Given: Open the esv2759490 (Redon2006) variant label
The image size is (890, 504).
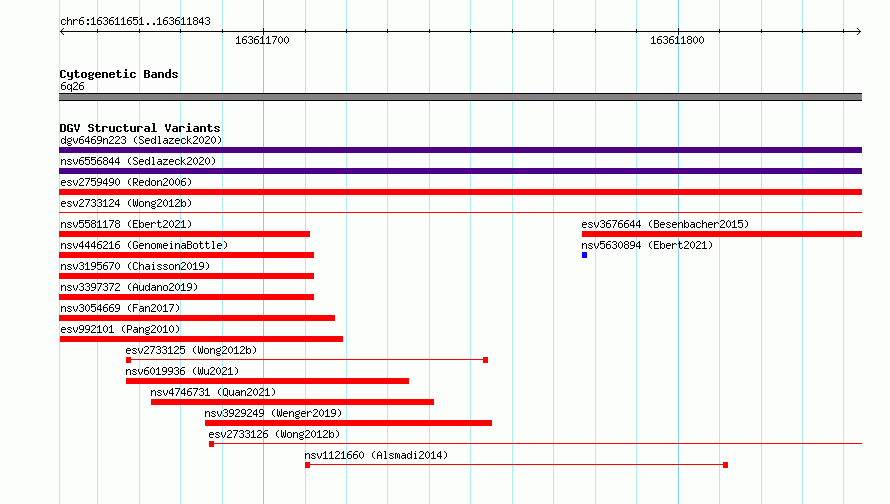Looking at the screenshot, I should click(x=126, y=182).
